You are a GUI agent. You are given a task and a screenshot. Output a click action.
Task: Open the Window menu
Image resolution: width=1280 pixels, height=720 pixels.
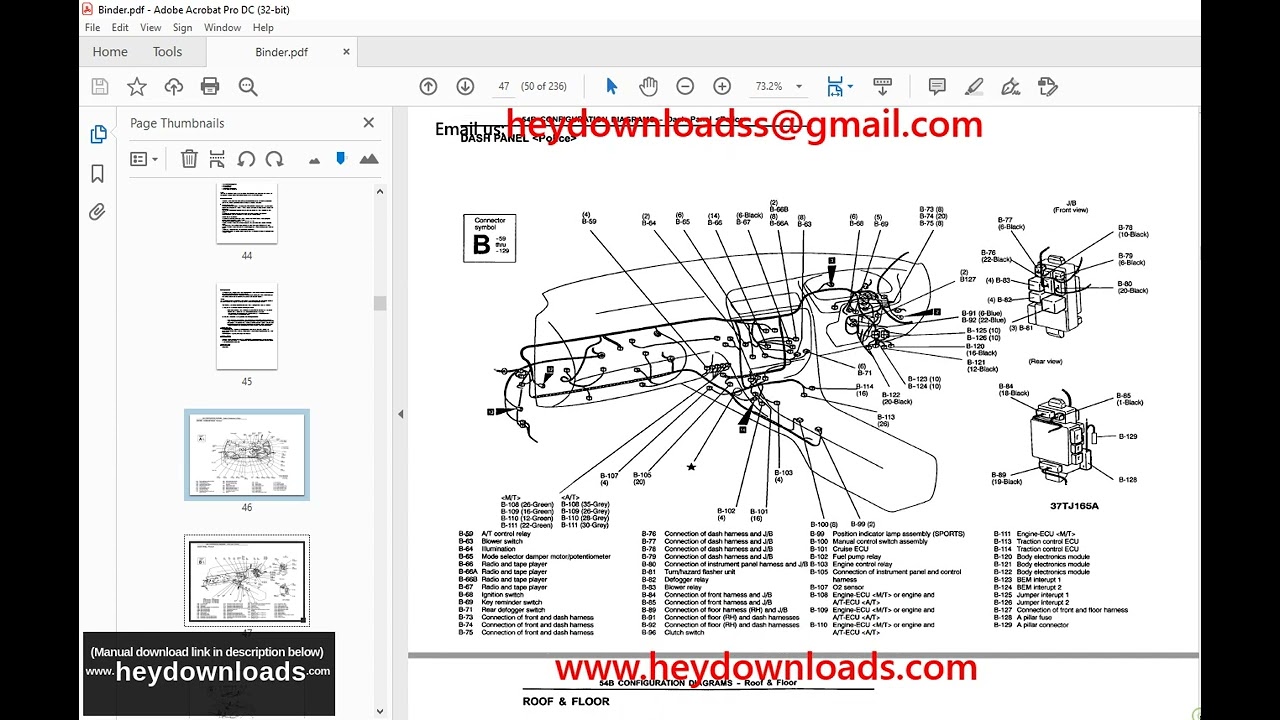tap(222, 28)
